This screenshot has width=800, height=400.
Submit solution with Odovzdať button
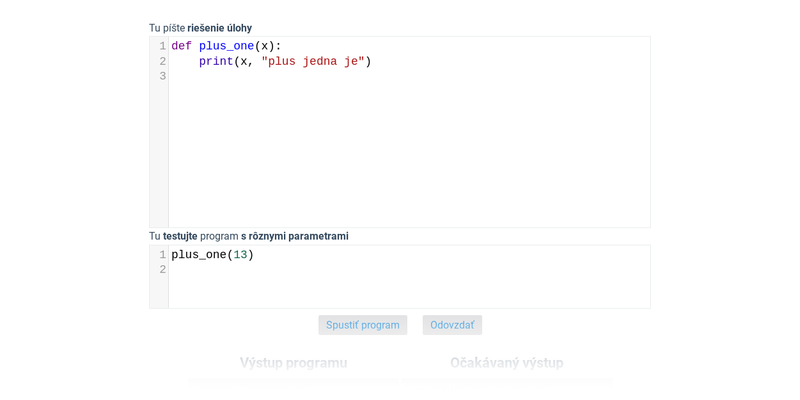coord(452,325)
